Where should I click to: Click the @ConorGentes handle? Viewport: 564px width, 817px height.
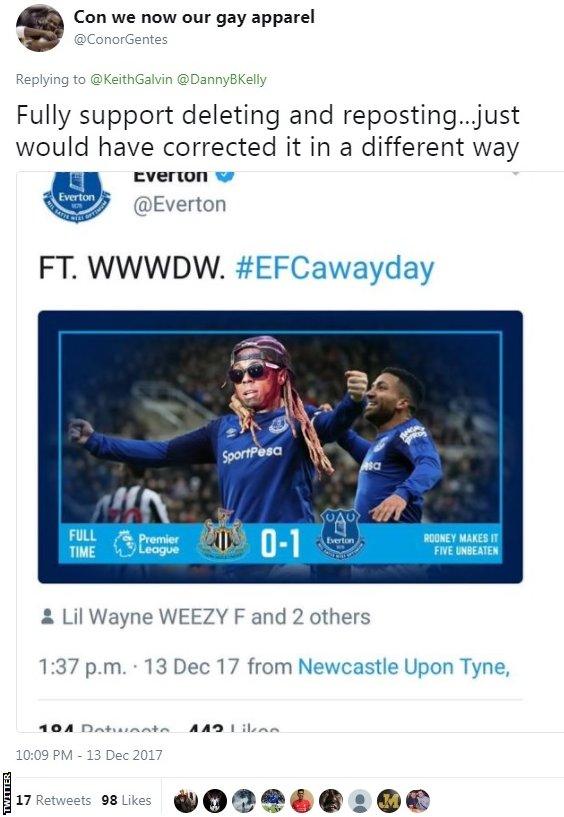coord(120,40)
